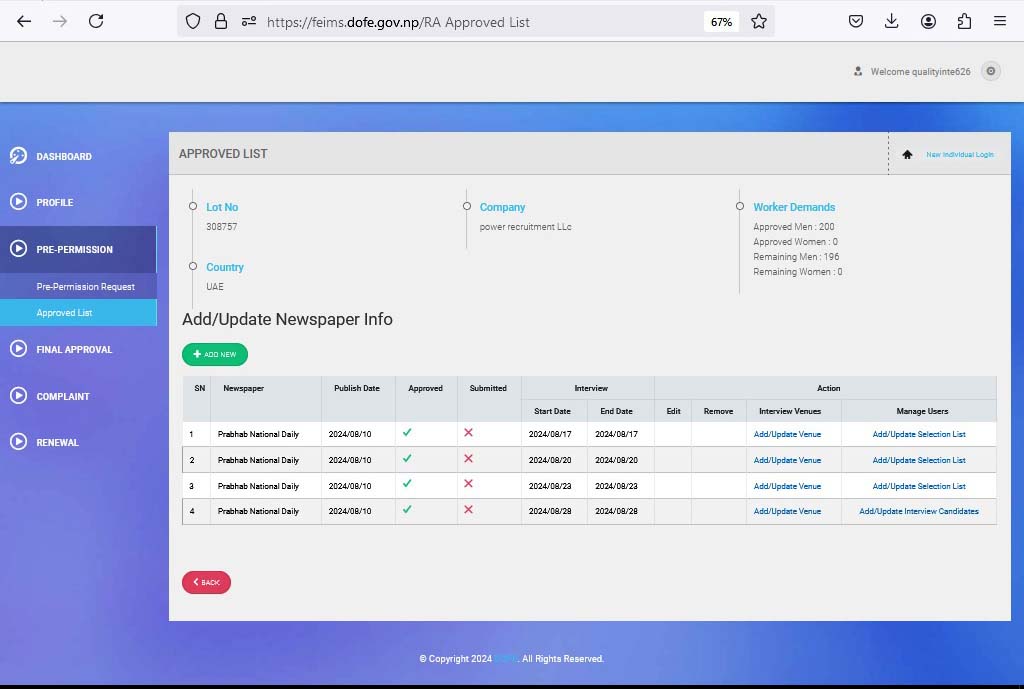Click the red Back button
The image size is (1024, 689).
(206, 582)
